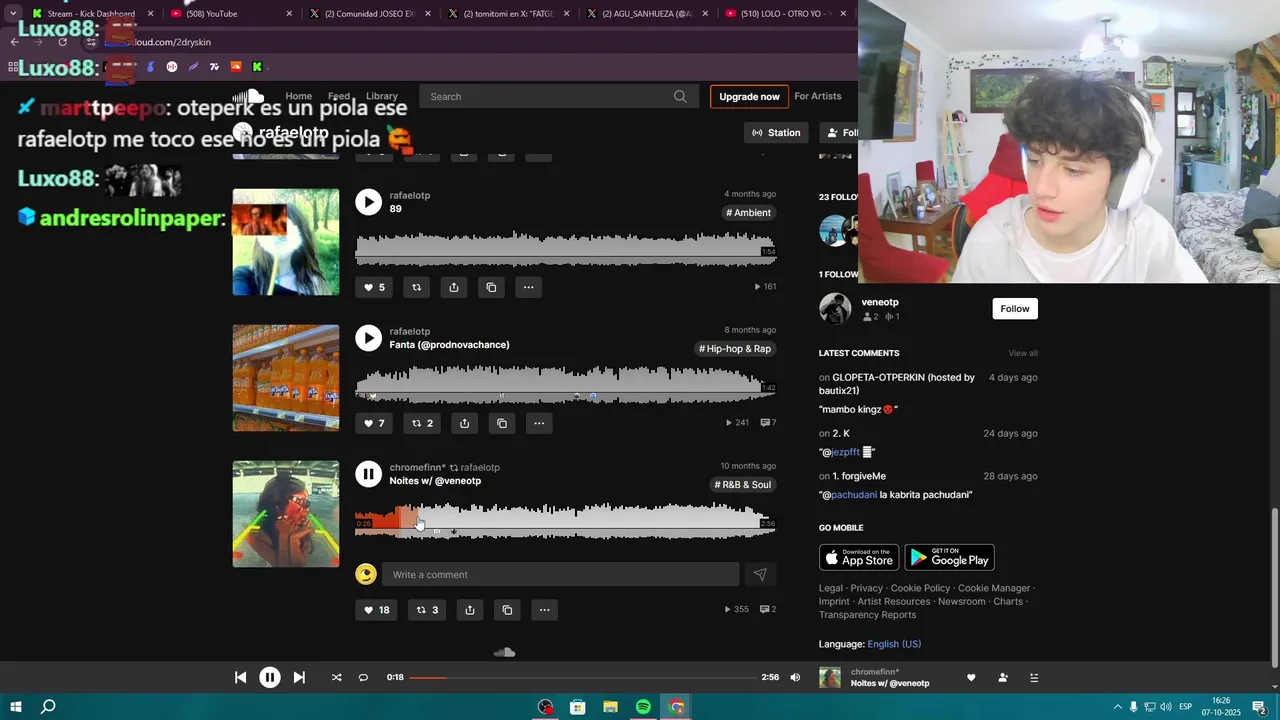Open the Cookie Manager footer link
1280x720 pixels.
(x=994, y=588)
